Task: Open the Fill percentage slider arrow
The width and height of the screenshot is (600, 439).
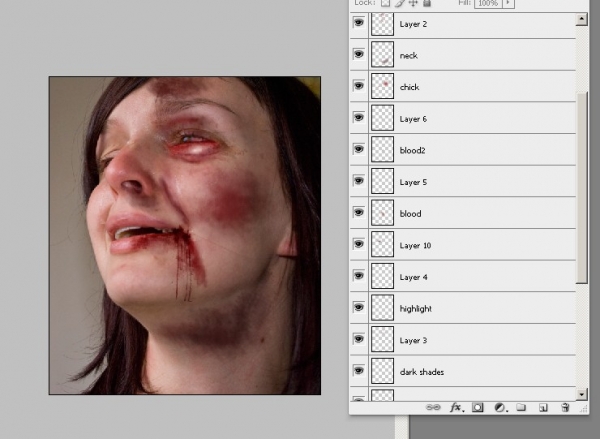Action: pos(509,3)
